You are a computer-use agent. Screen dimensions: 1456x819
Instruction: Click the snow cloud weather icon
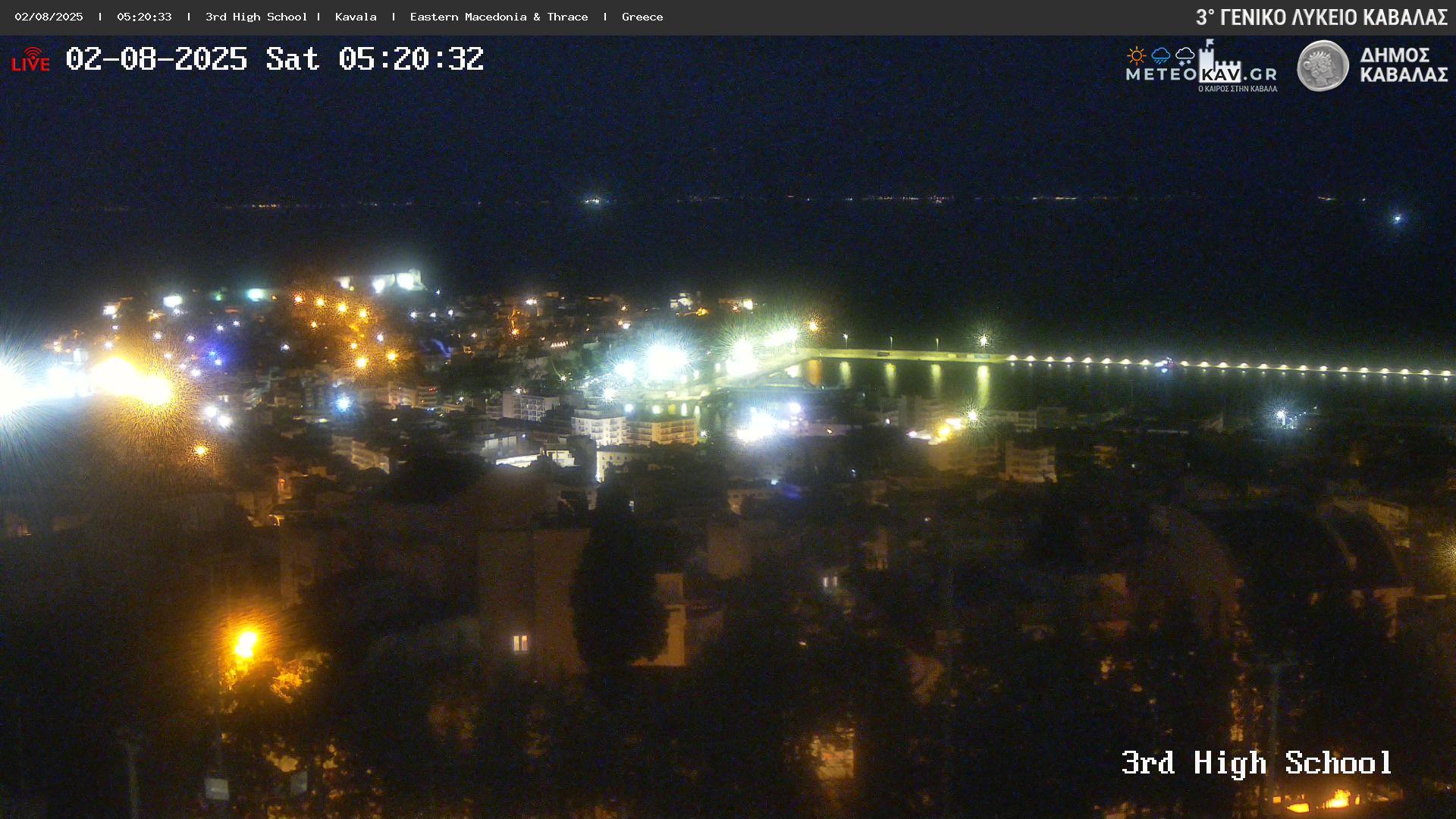[x=1185, y=55]
